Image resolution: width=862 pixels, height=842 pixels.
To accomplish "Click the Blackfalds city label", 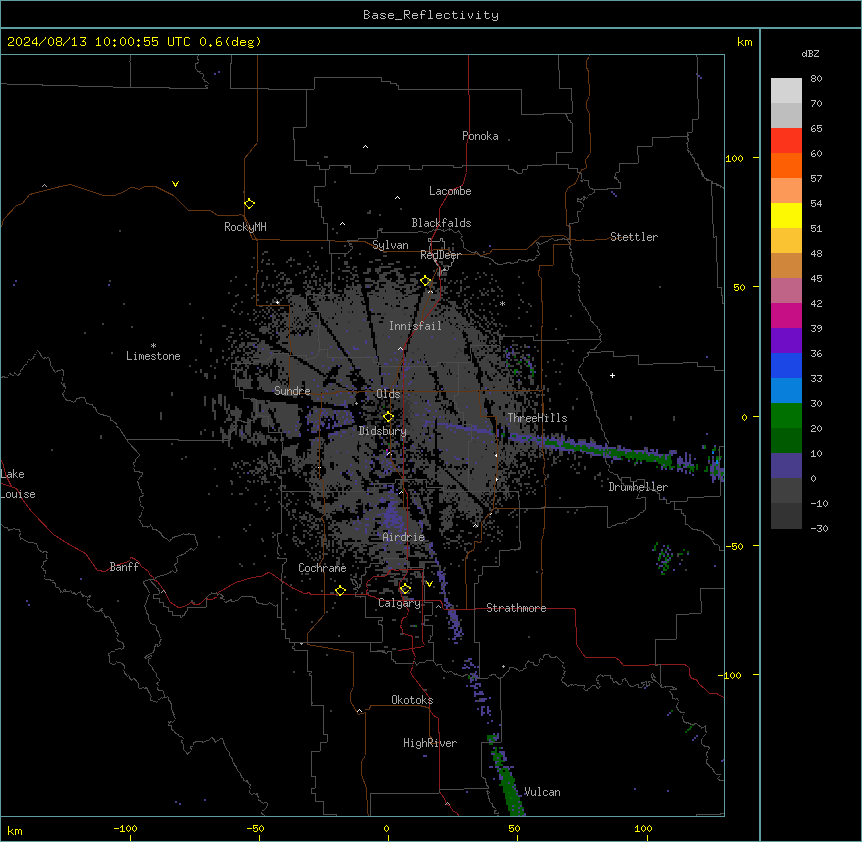I will [x=441, y=223].
